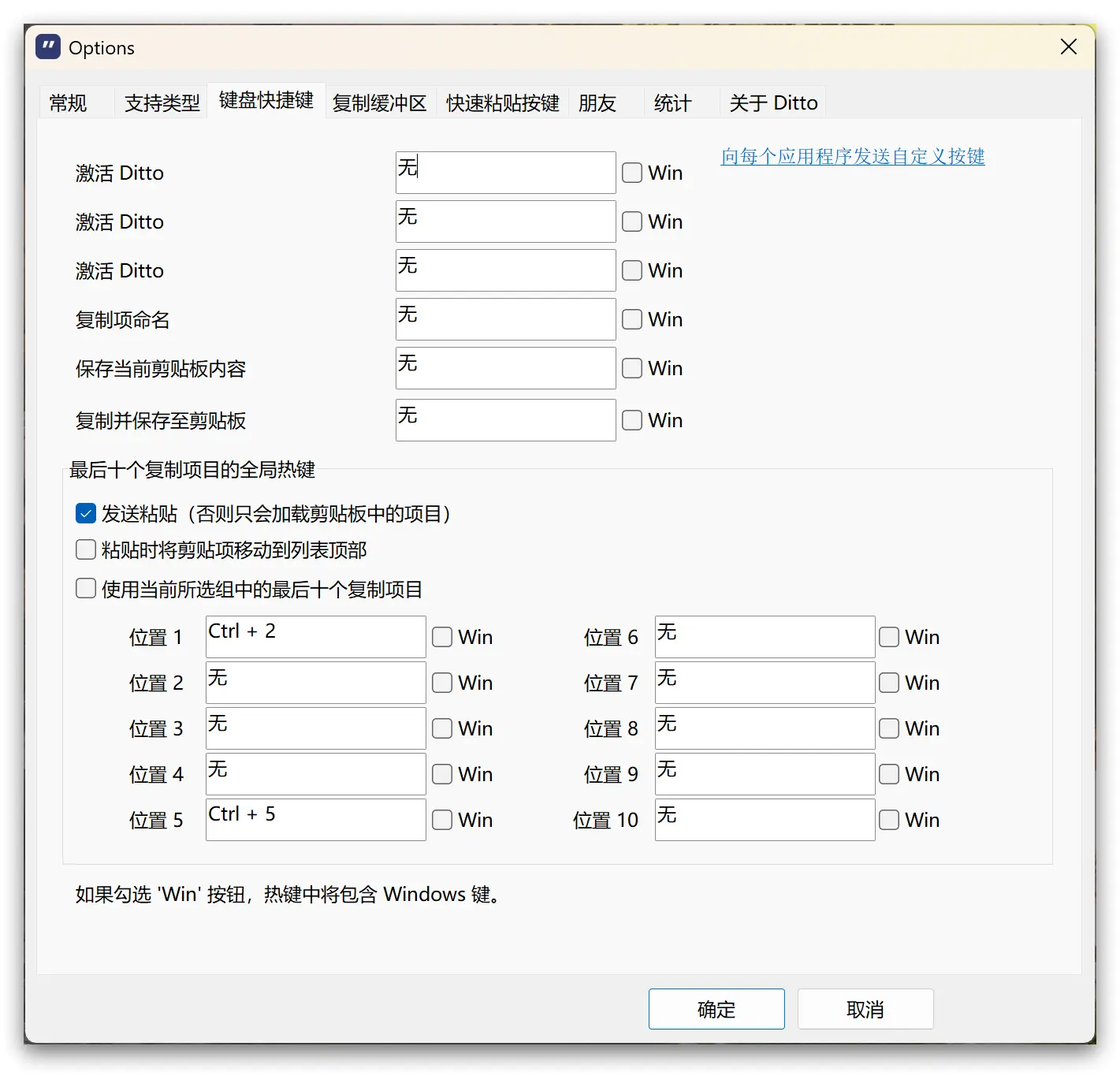Select the 复制缓冲区 tab
The height and width of the screenshot is (1076, 1120).
(x=379, y=103)
